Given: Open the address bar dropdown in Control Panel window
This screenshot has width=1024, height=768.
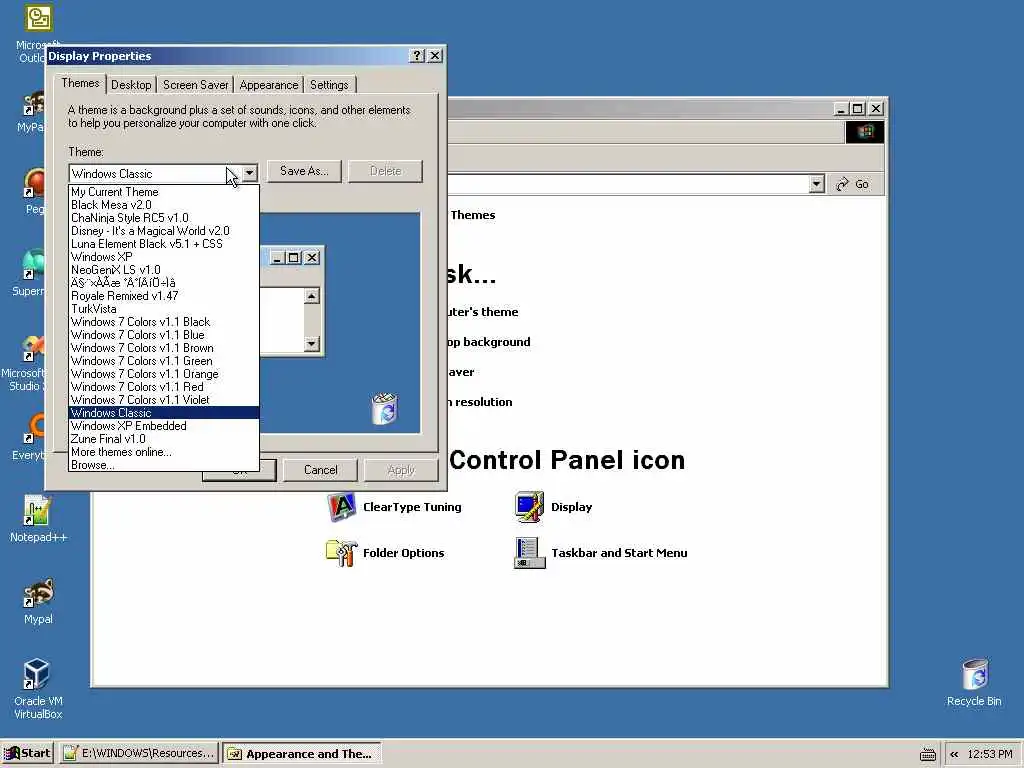Looking at the screenshot, I should 816,184.
